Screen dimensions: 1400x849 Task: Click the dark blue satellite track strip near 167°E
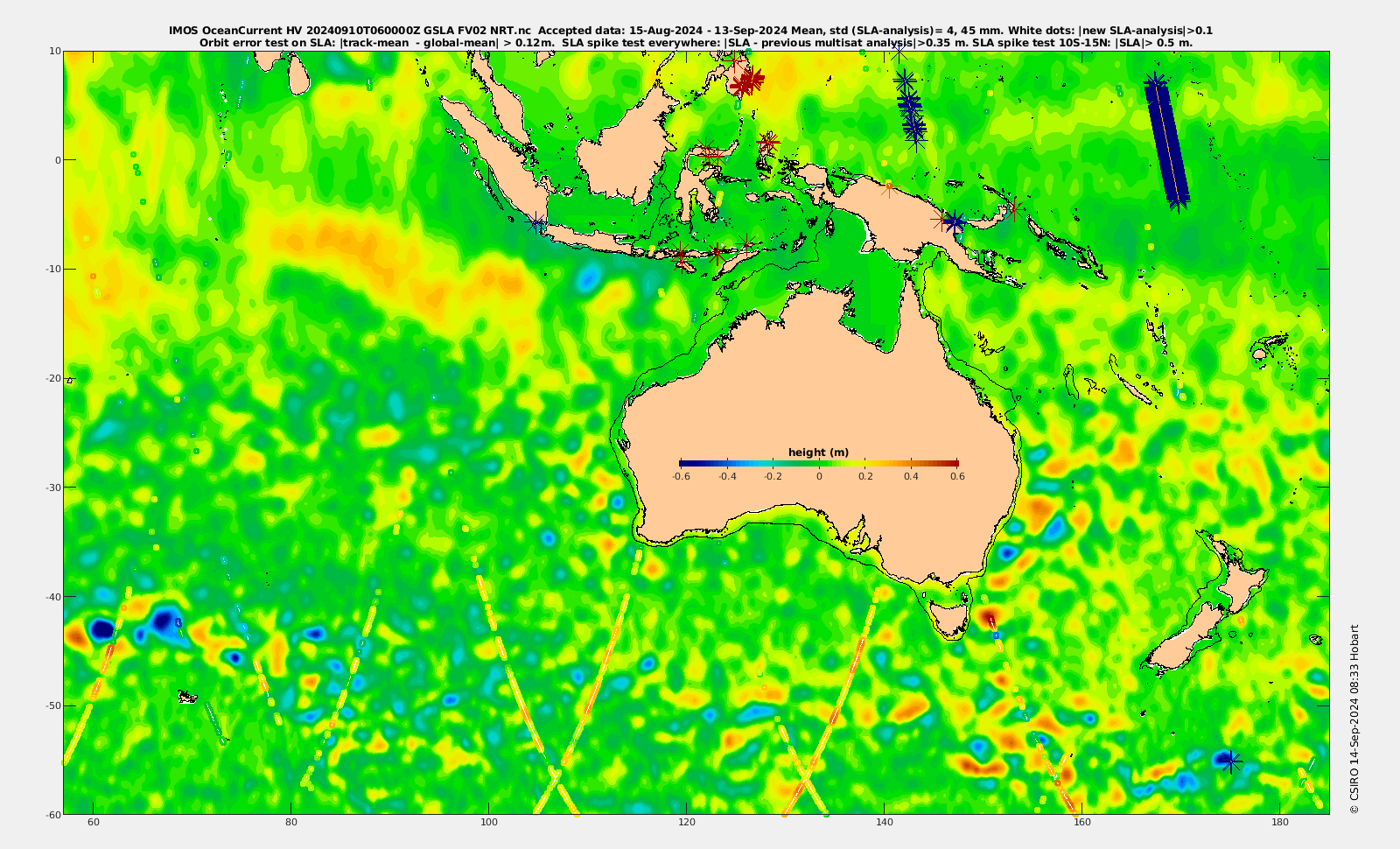[1167, 144]
